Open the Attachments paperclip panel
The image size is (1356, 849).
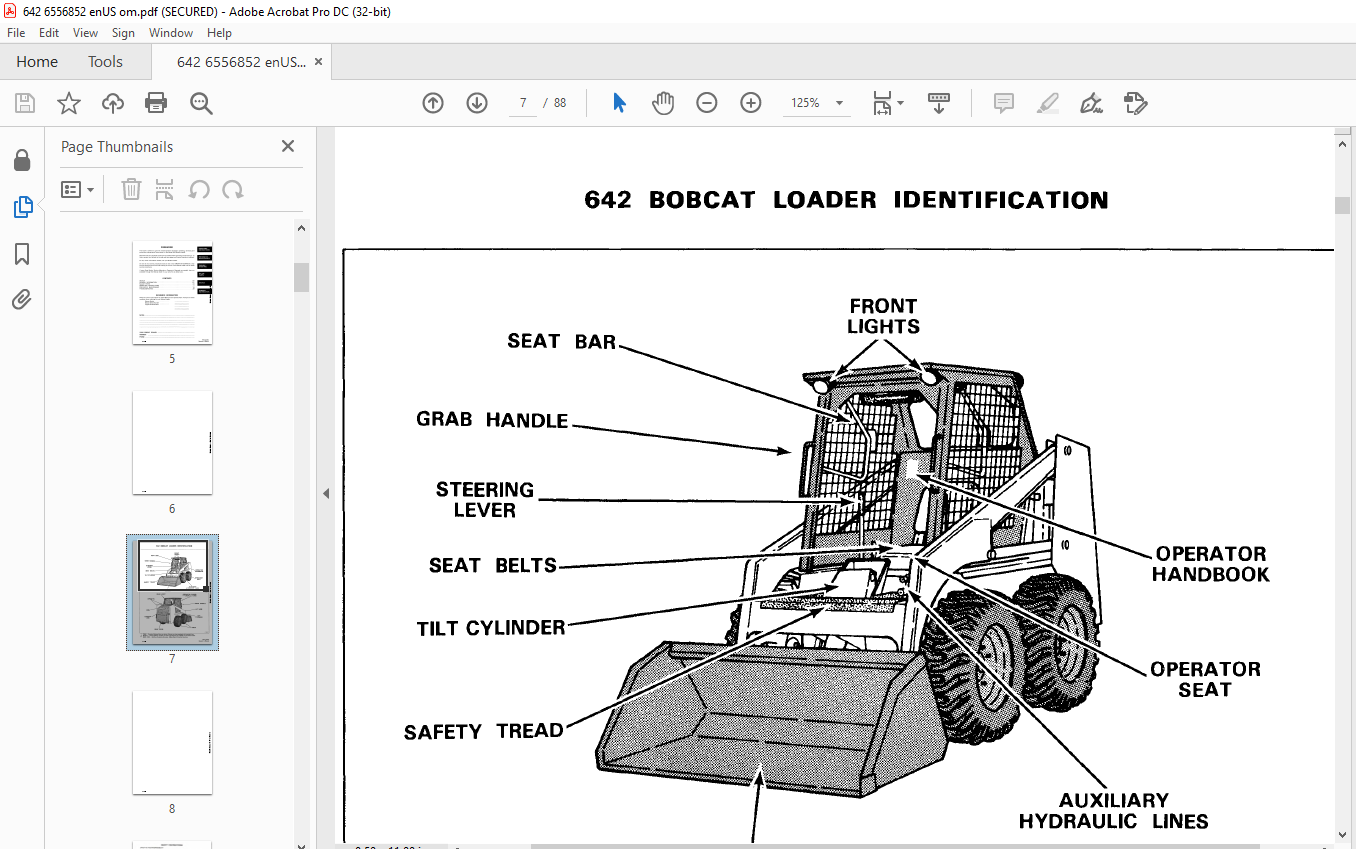(x=22, y=300)
